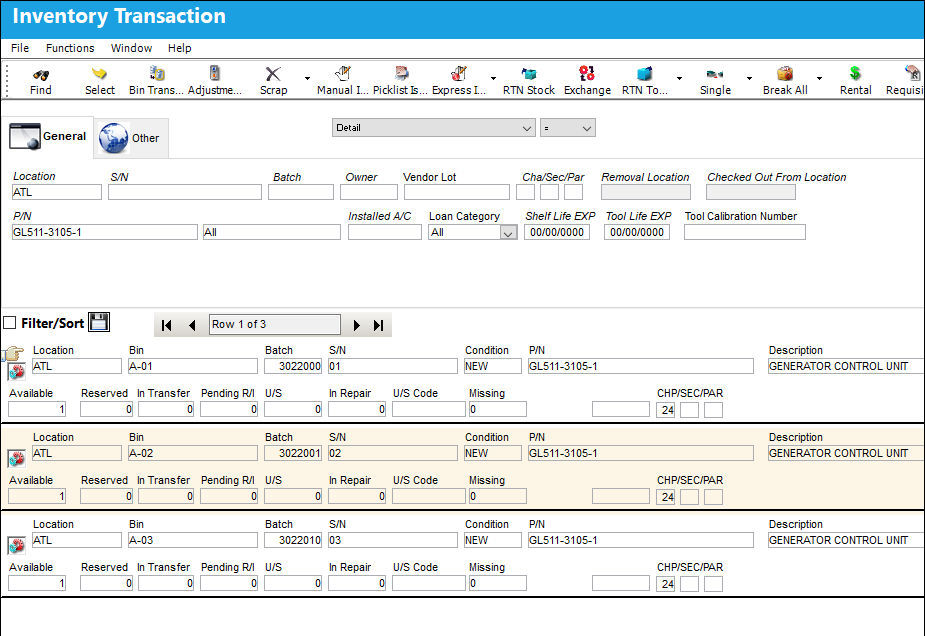Click the pointing hand row selector

point(13,353)
